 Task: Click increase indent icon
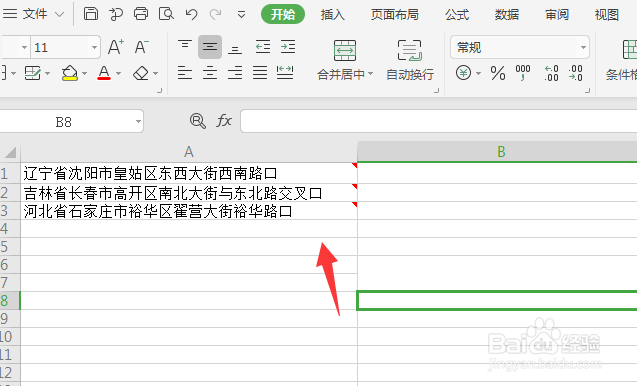click(x=288, y=47)
